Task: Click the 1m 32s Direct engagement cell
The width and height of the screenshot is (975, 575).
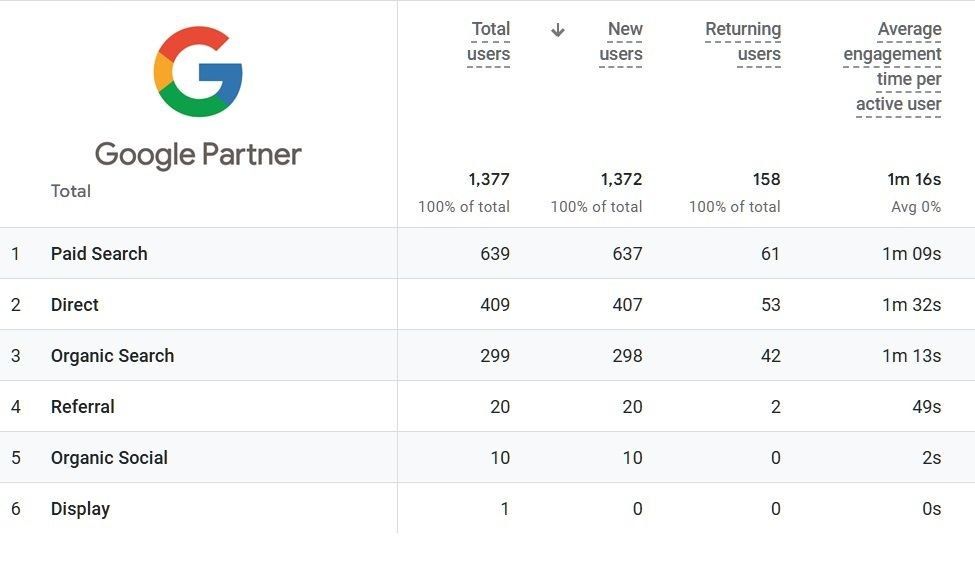Action: (x=912, y=305)
